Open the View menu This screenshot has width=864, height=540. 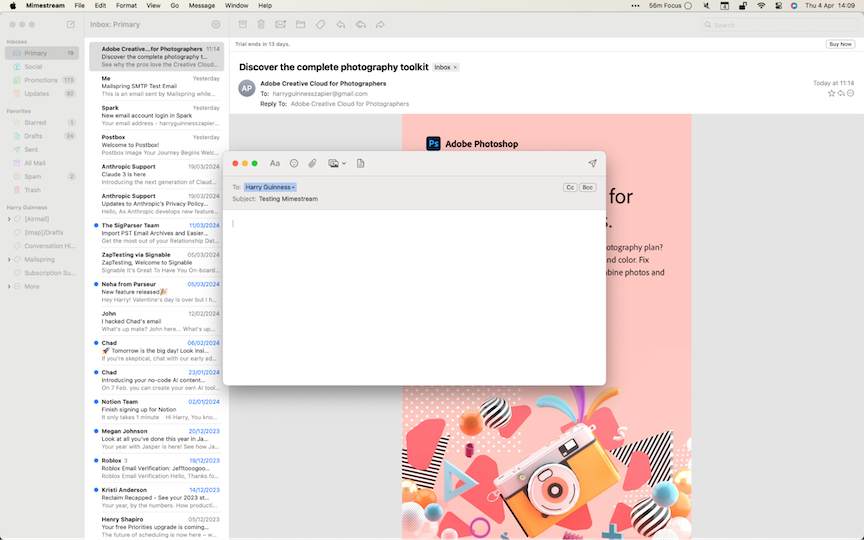tap(154, 6)
